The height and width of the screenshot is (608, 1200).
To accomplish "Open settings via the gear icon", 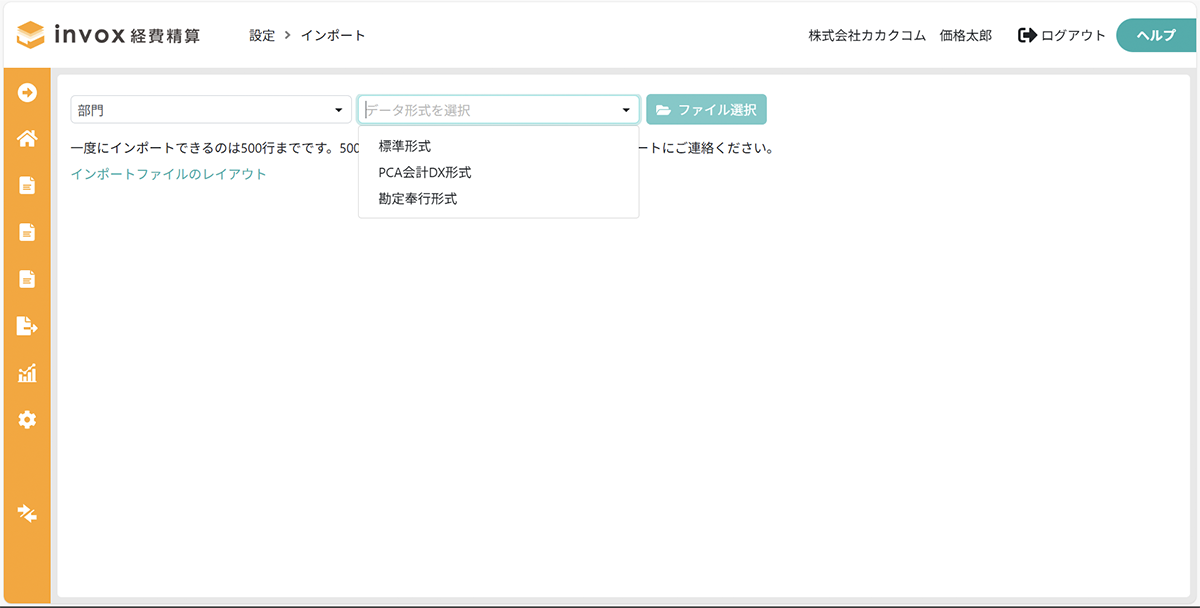I will pyautogui.click(x=27, y=420).
